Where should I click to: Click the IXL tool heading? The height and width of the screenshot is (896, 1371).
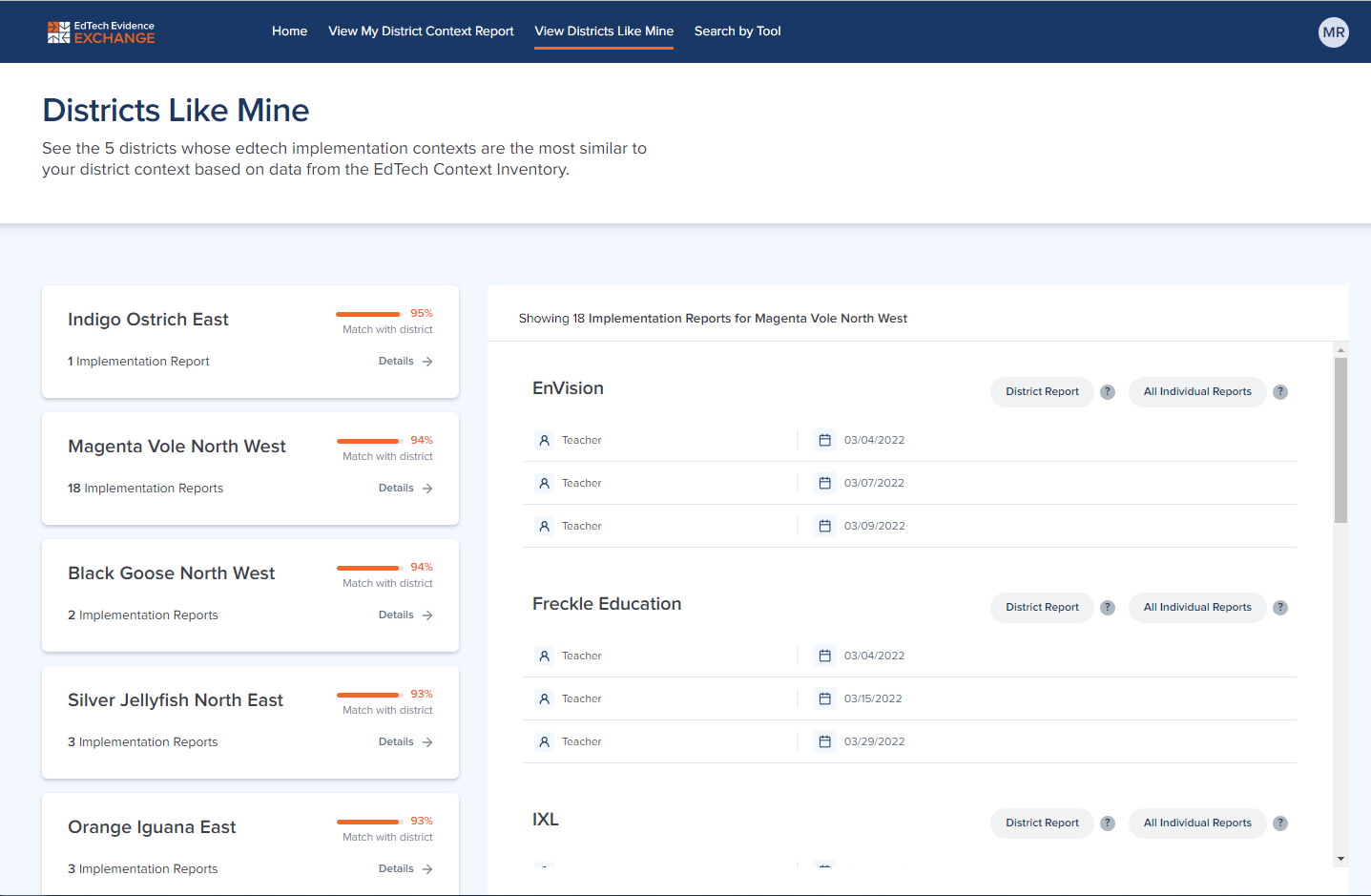coord(546,820)
